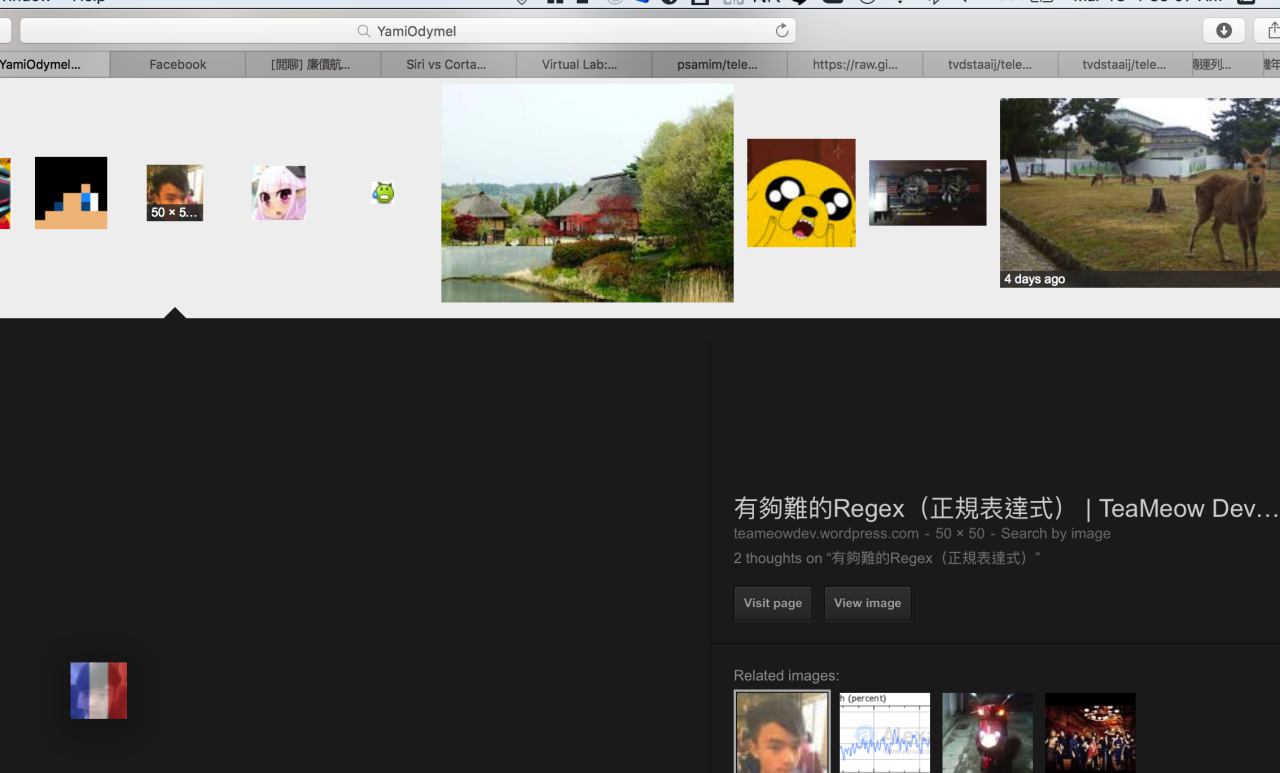Click the 'Related images:' heading text
The width and height of the screenshot is (1280, 773).
[787, 676]
